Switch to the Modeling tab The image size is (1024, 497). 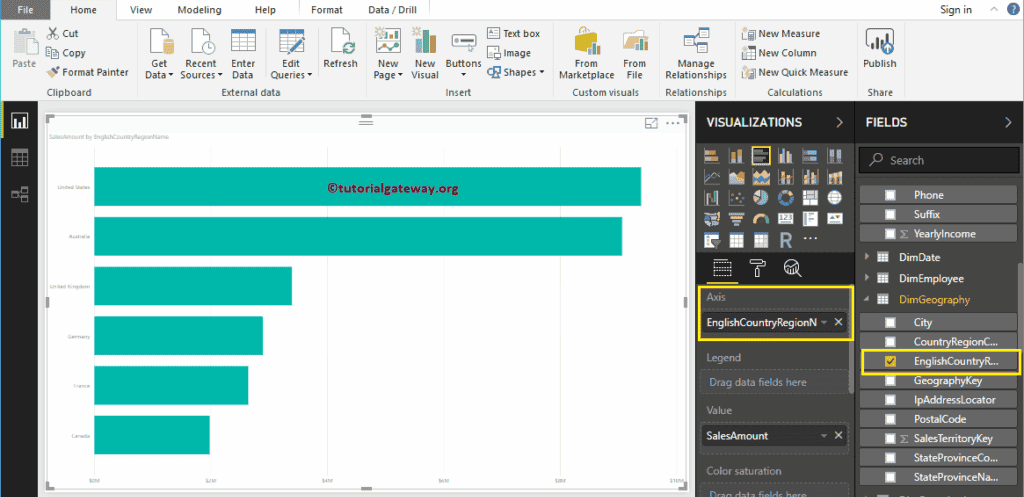[199, 10]
